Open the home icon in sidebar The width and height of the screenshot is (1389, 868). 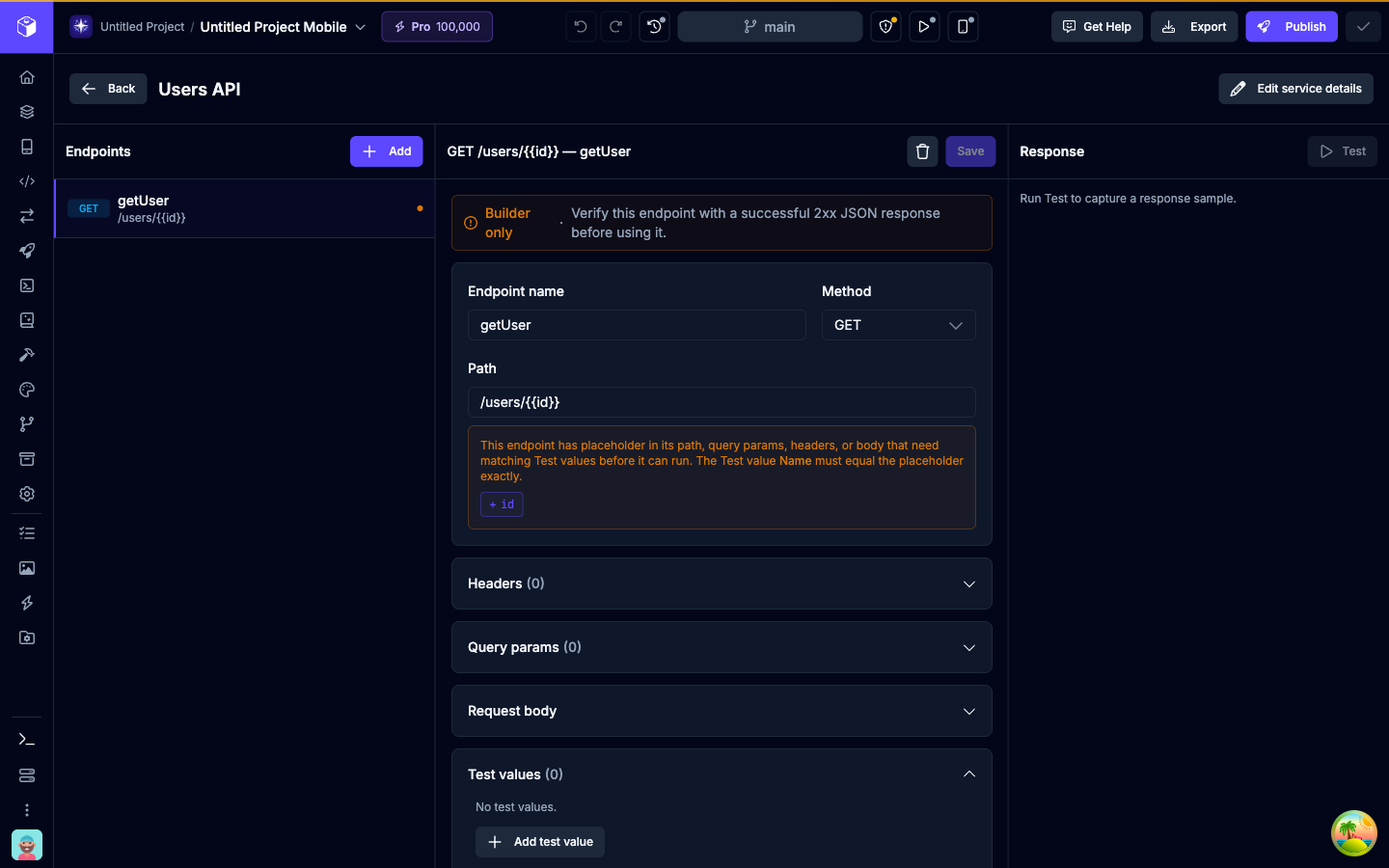(27, 77)
